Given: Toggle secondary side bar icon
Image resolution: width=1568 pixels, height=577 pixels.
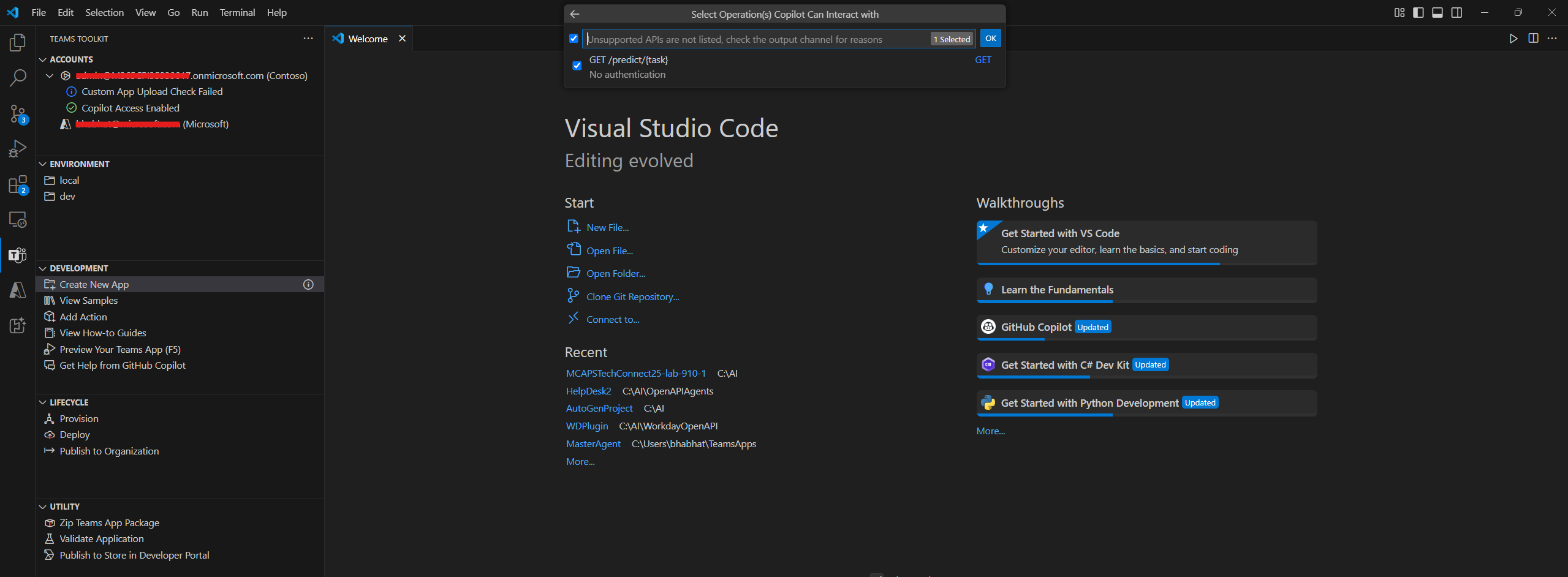Looking at the screenshot, I should coord(1457,13).
